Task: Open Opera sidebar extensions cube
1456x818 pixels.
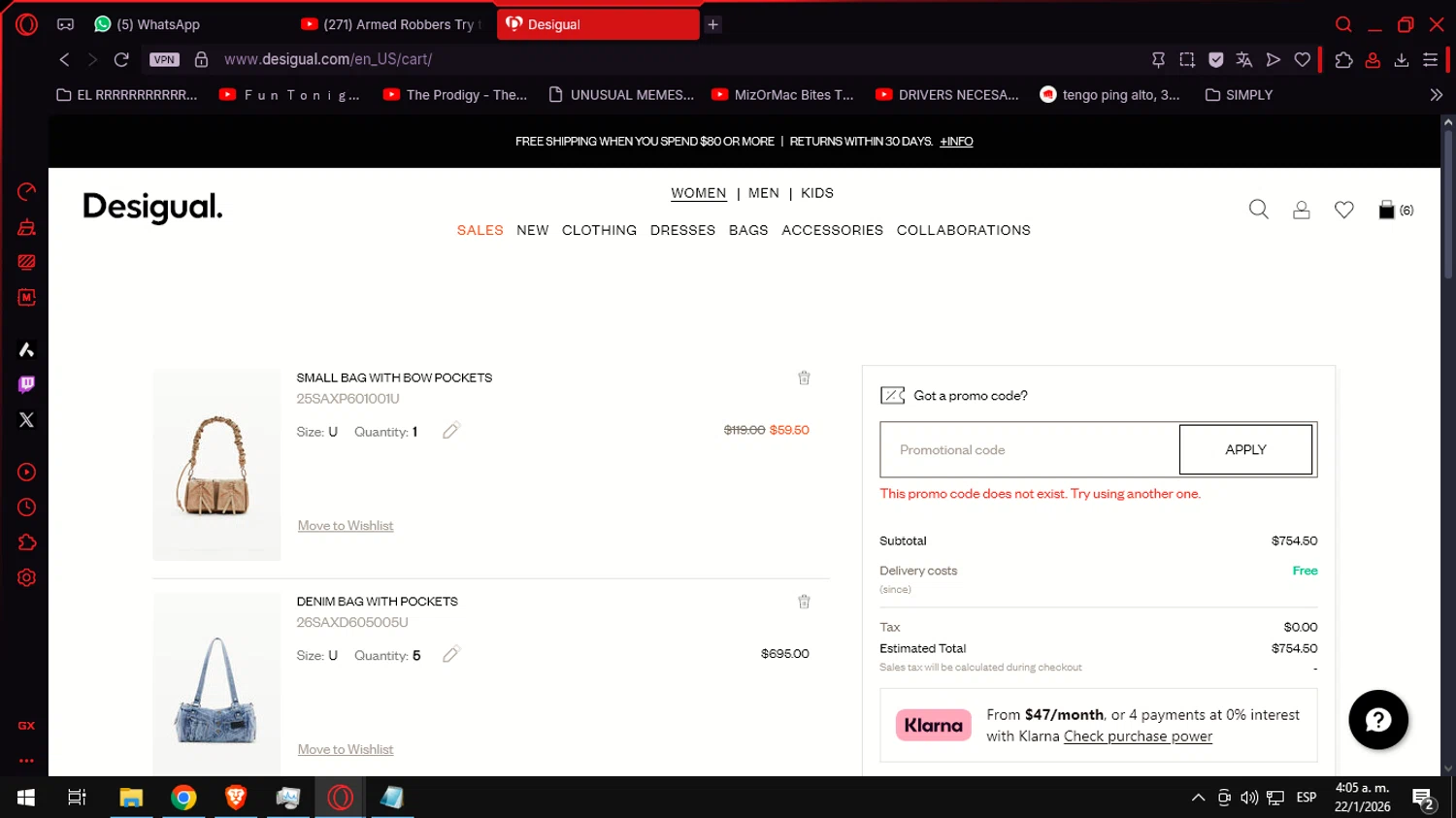Action: click(26, 542)
